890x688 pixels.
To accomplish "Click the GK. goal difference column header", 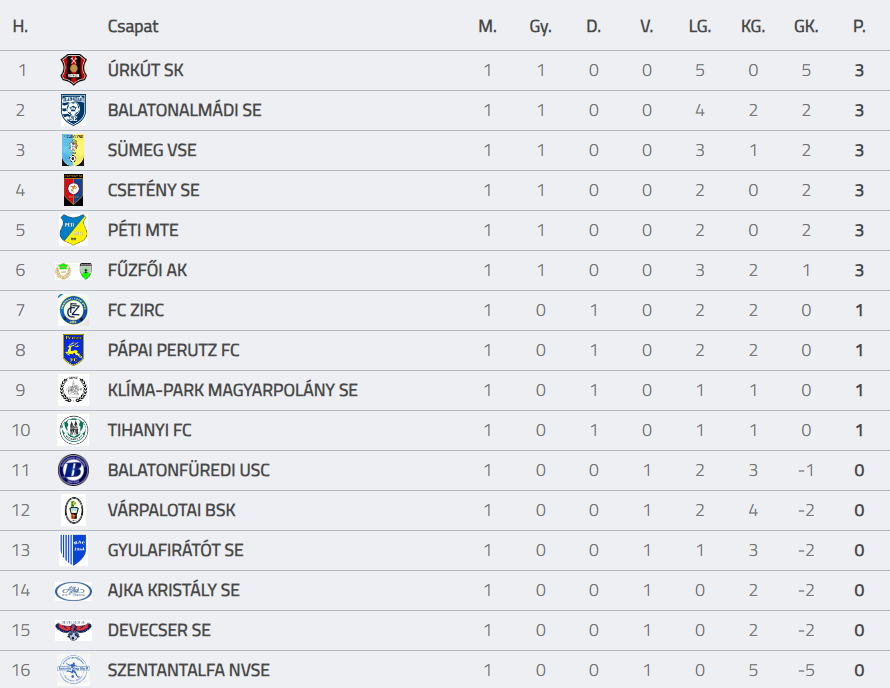I will pyautogui.click(x=806, y=27).
